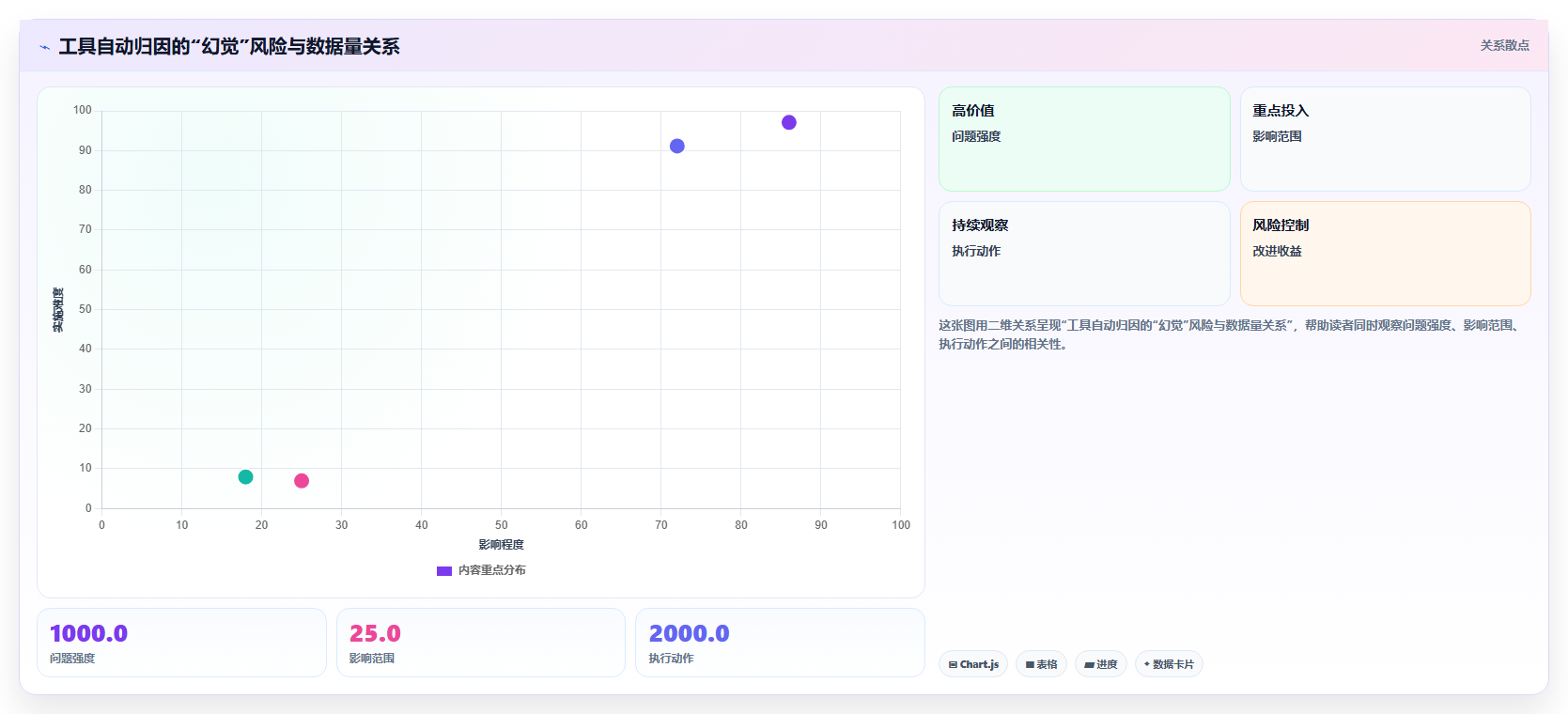1568x714 pixels.
Task: Select the 1000.0 问题强度 stat card
Action: (181, 643)
